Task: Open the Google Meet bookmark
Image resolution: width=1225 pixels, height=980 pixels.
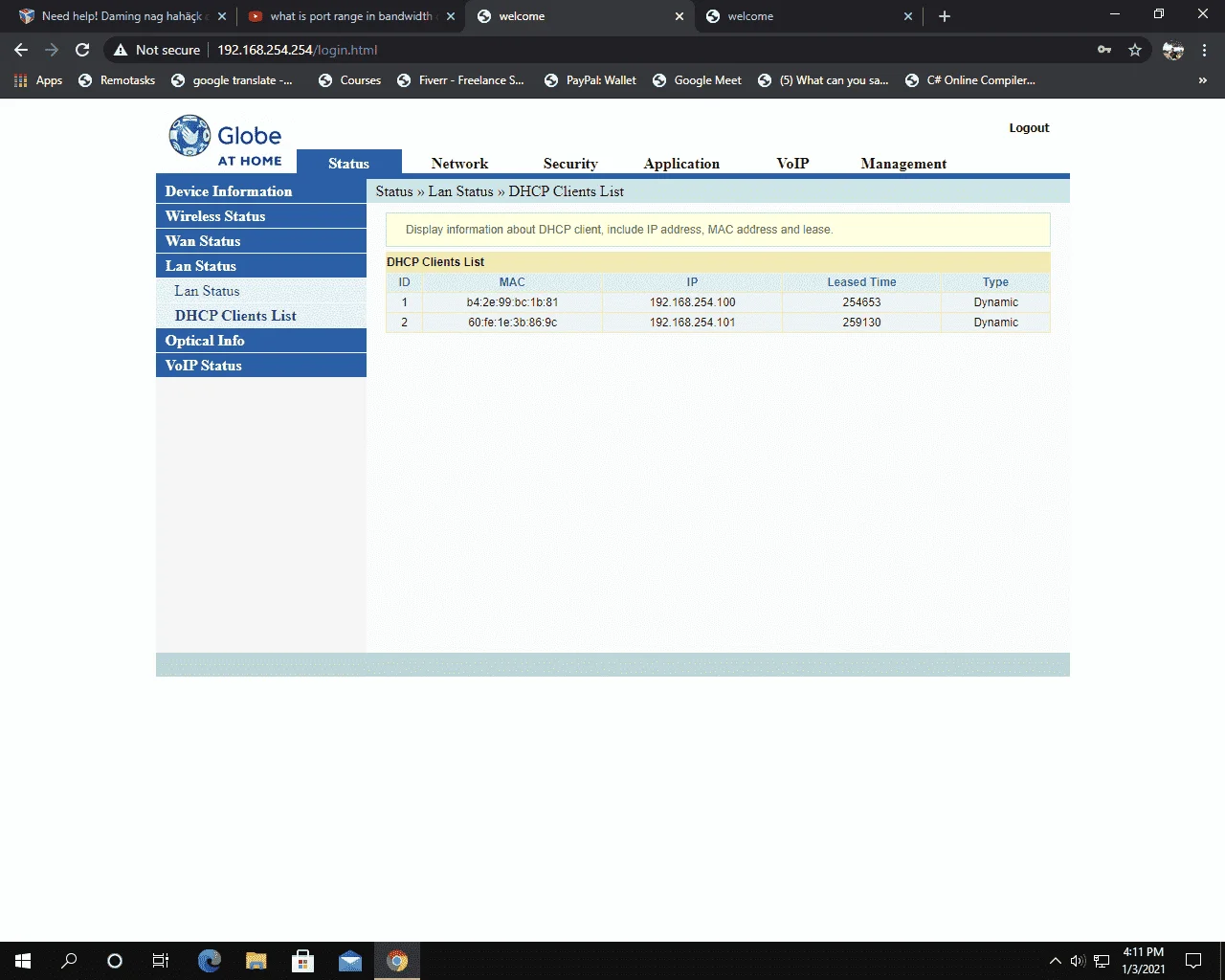Action: tap(697, 80)
